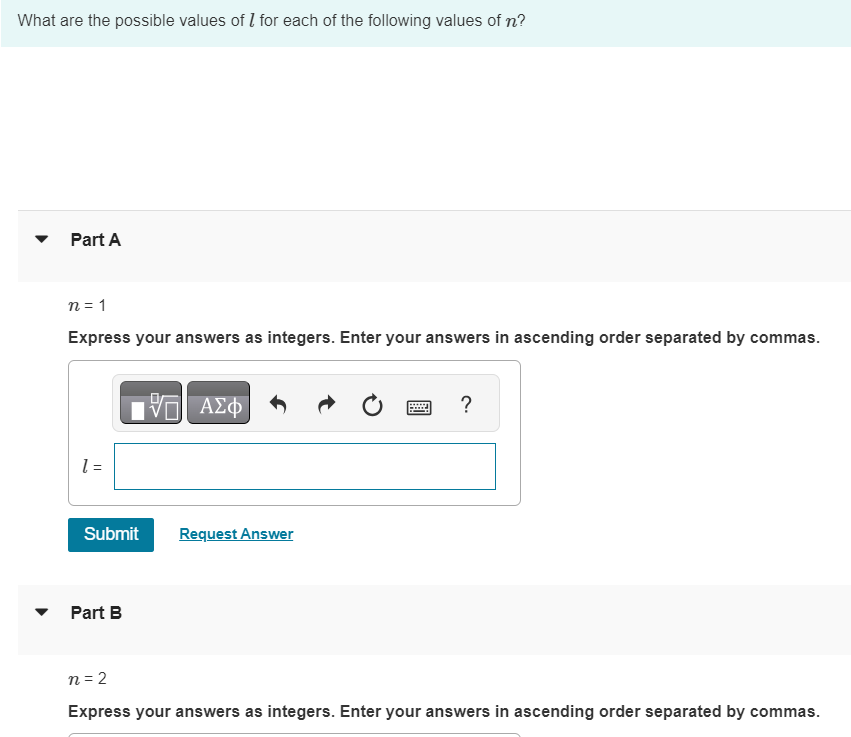Open the Greek symbols ΑΣΦ palette
The image size is (851, 737).
[218, 405]
